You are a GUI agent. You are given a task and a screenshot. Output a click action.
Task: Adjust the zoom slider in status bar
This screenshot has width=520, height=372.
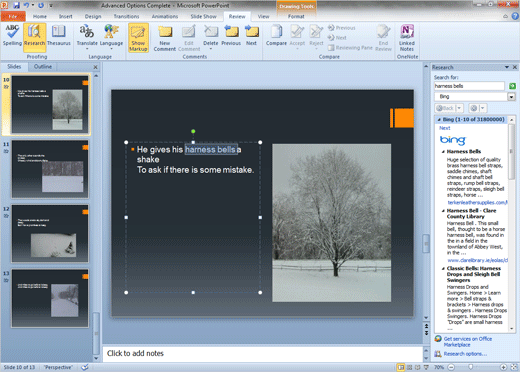(470, 367)
